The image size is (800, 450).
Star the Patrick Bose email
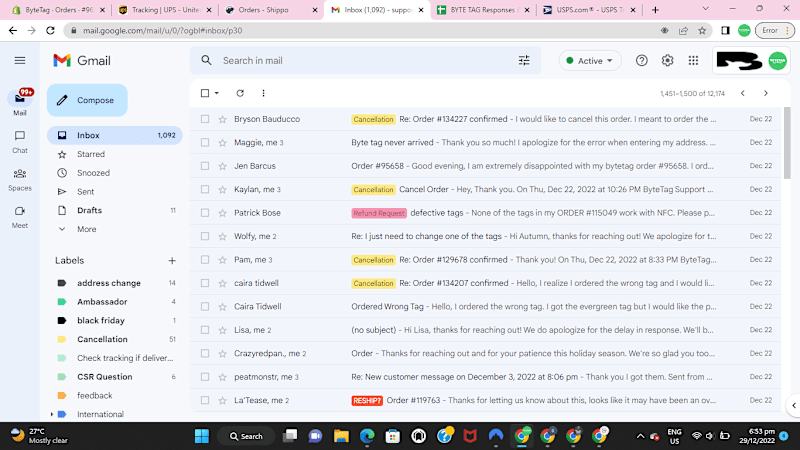pos(222,213)
